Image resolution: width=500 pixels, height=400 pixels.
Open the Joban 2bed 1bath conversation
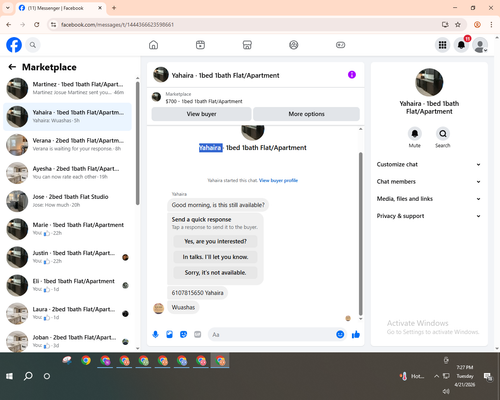(x=67, y=340)
